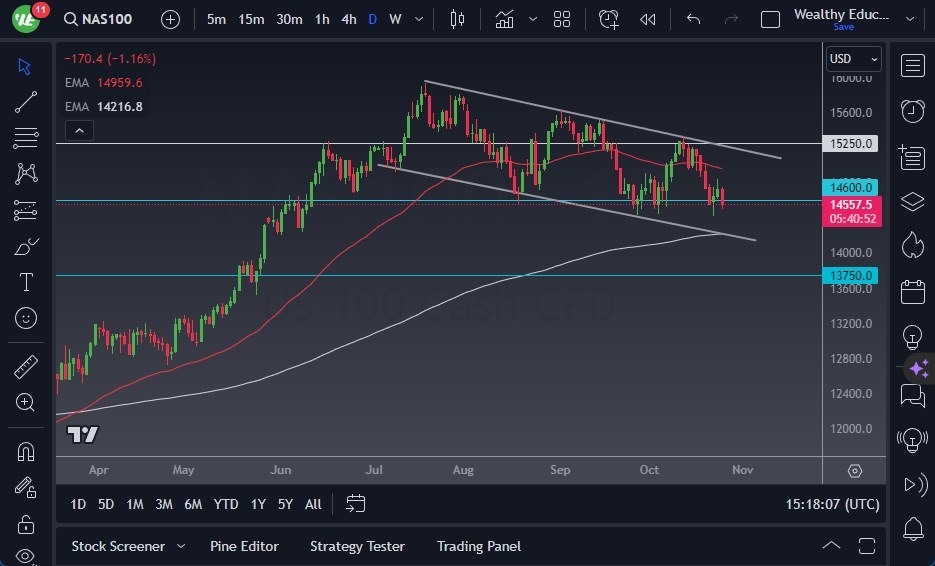
Task: Open the Strategy Tester tab
Action: click(x=357, y=546)
